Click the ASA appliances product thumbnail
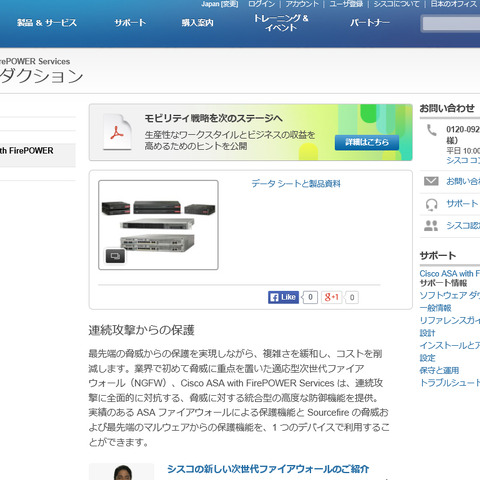Image resolution: width=480 pixels, height=480 pixels. tap(158, 225)
